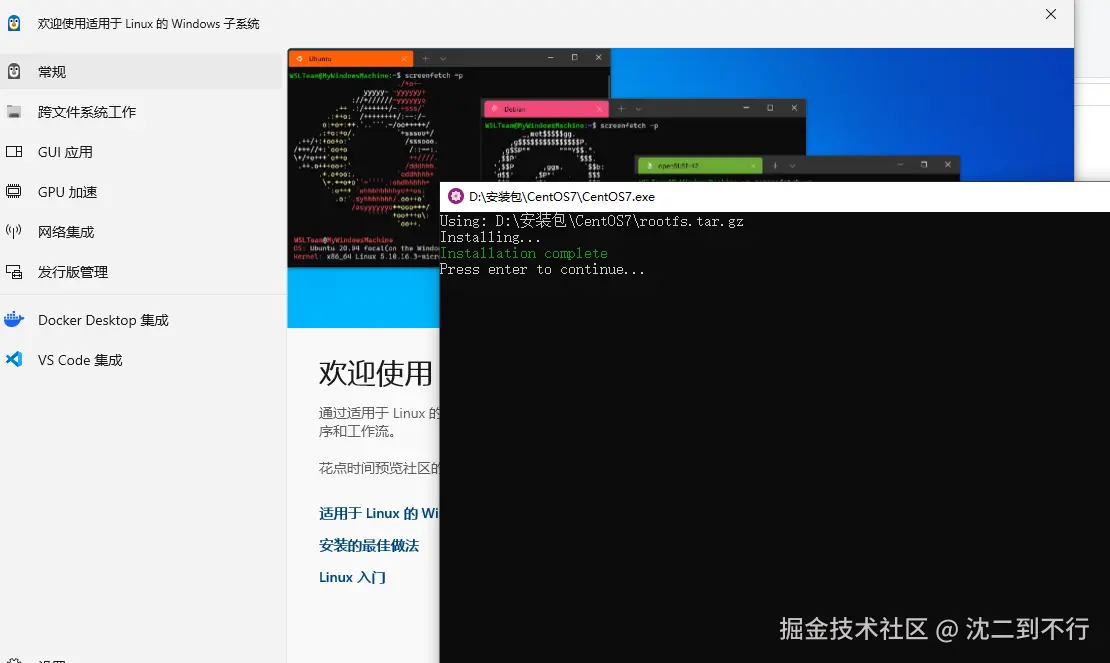Close the WSL welcome window
Screen dimensions: 1110x663
(x=1051, y=14)
